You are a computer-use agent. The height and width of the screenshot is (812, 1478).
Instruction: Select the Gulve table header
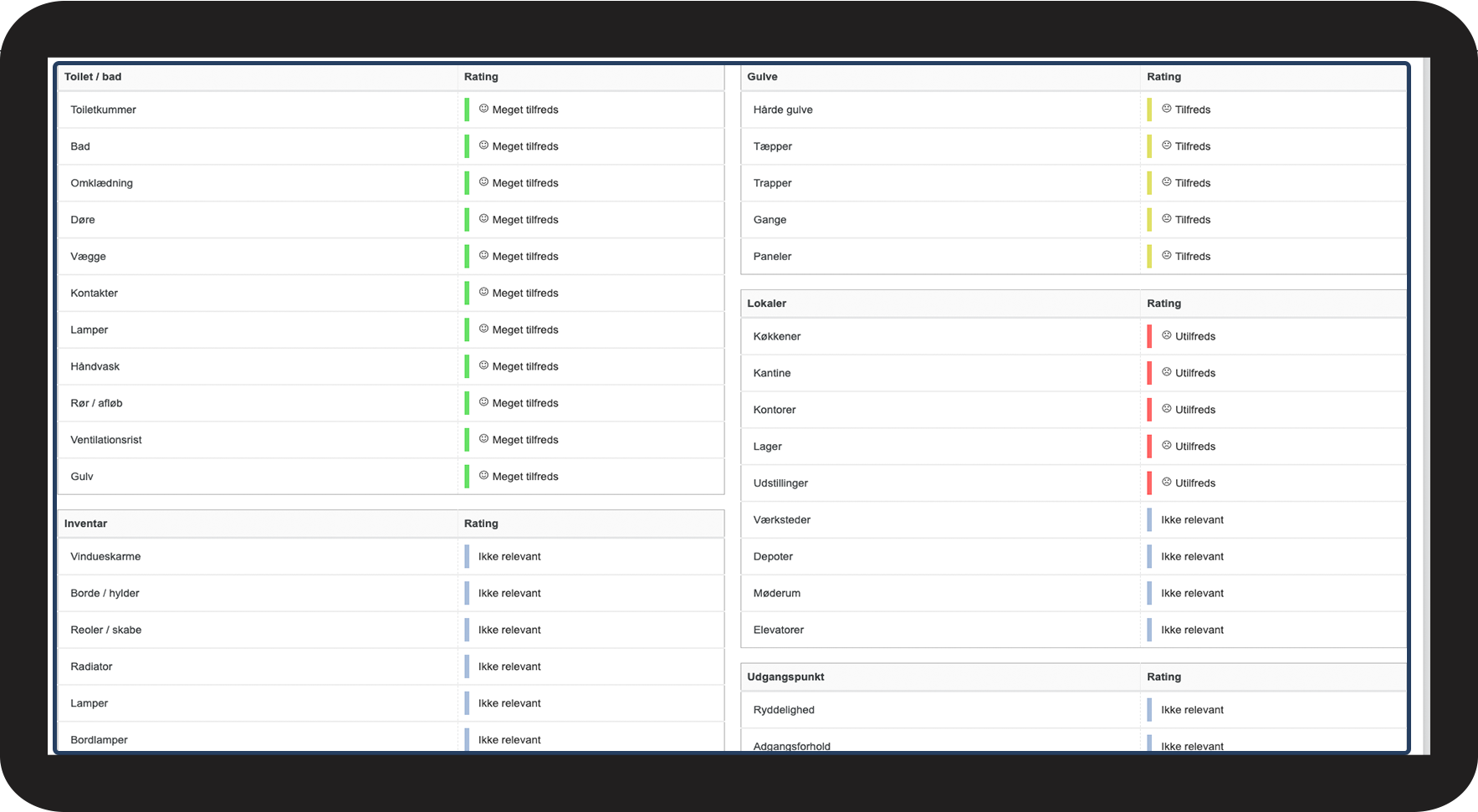pyautogui.click(x=762, y=77)
